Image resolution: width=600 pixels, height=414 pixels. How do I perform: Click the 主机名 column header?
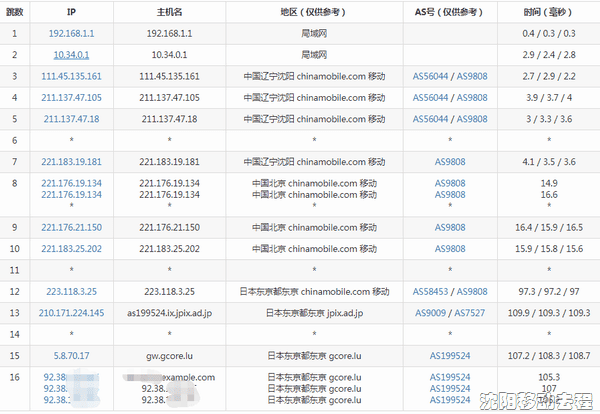pyautogui.click(x=169, y=12)
